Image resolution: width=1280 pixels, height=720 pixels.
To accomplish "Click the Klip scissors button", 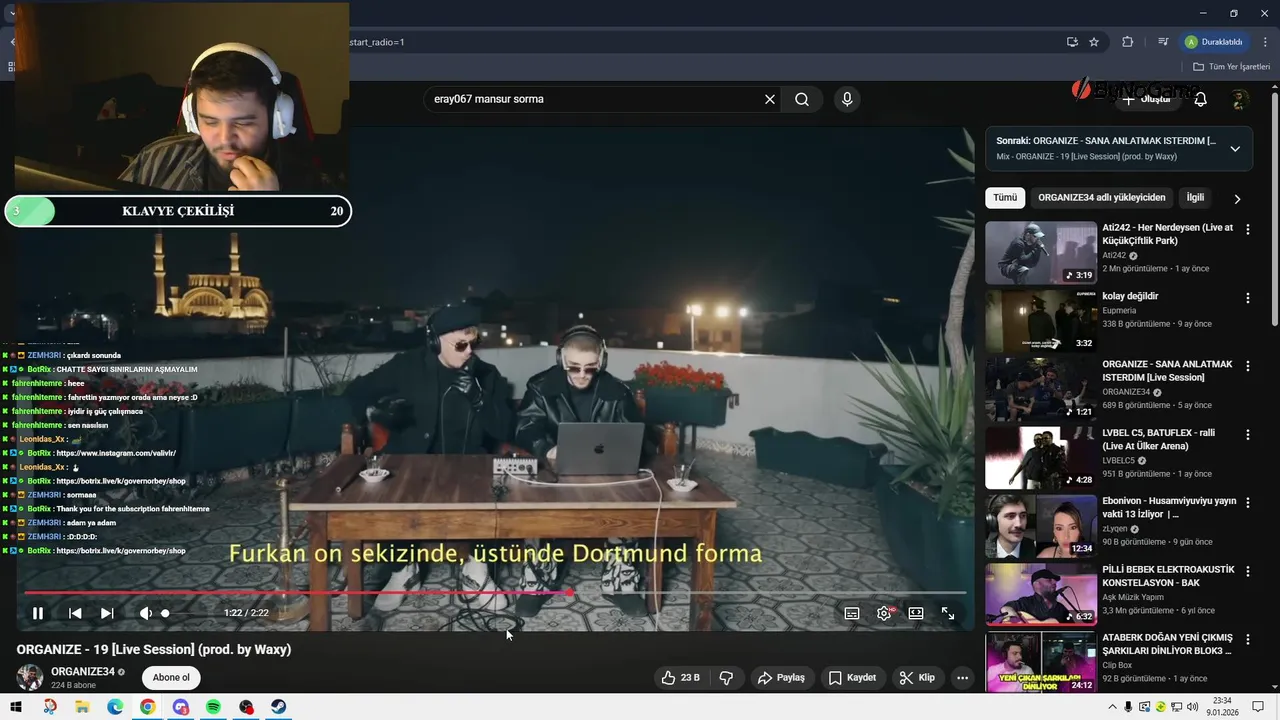I will 917,678.
